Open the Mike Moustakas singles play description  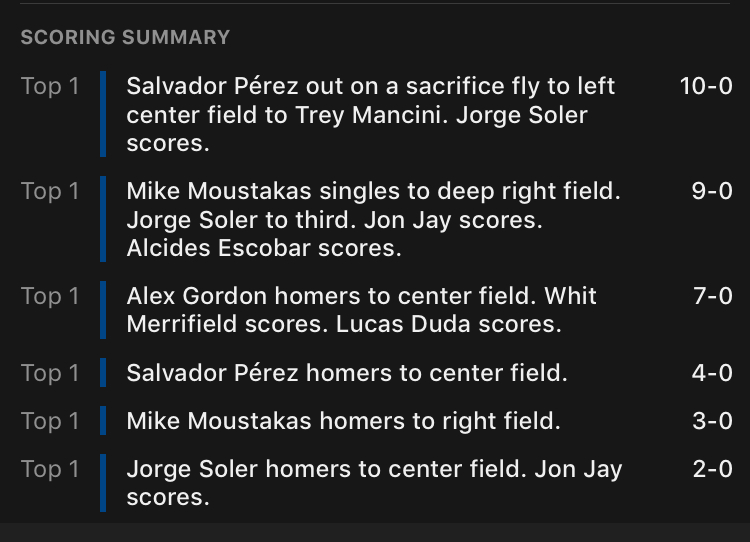point(374,220)
